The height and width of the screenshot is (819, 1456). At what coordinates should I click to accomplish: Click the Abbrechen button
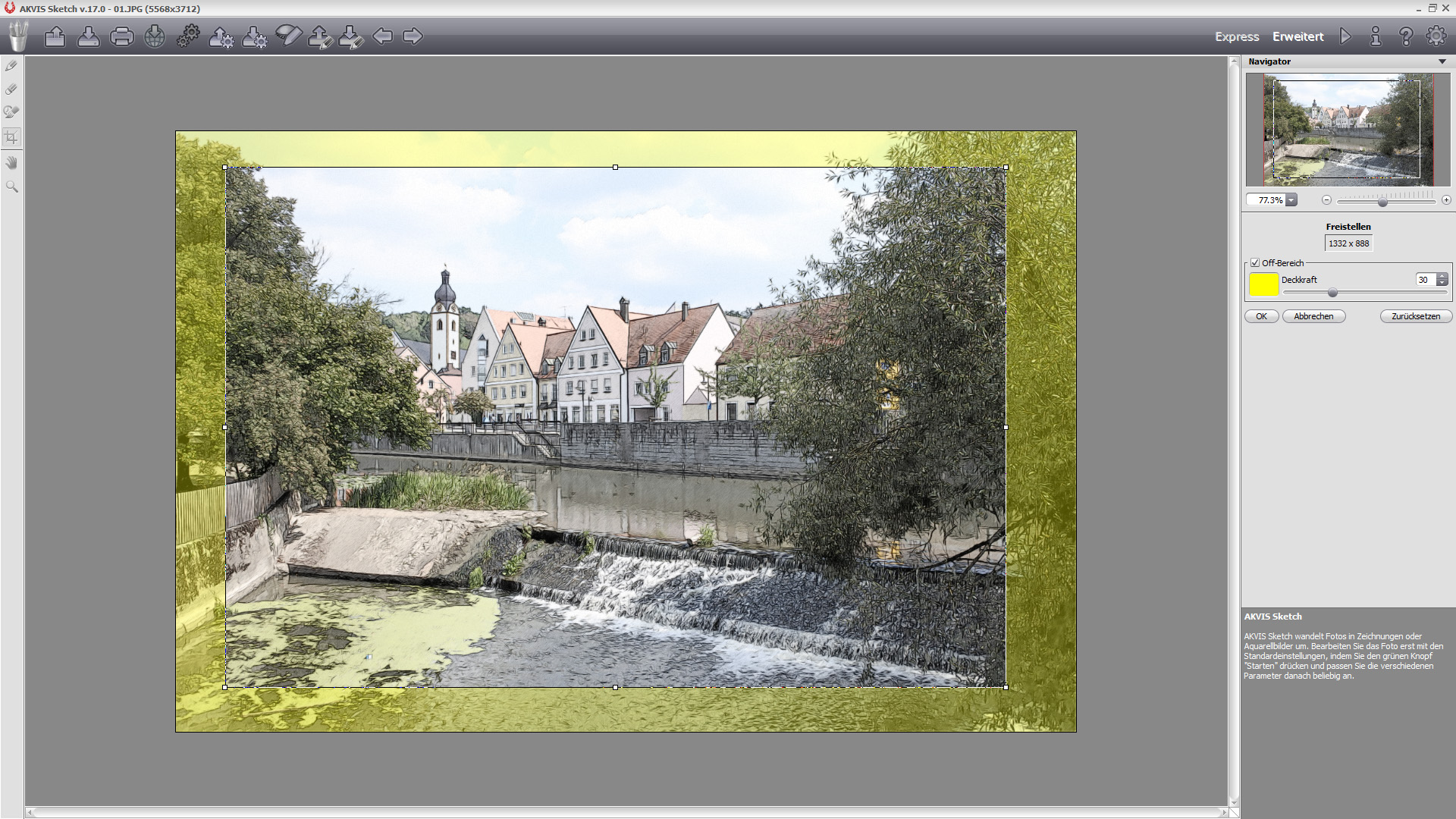click(1313, 316)
